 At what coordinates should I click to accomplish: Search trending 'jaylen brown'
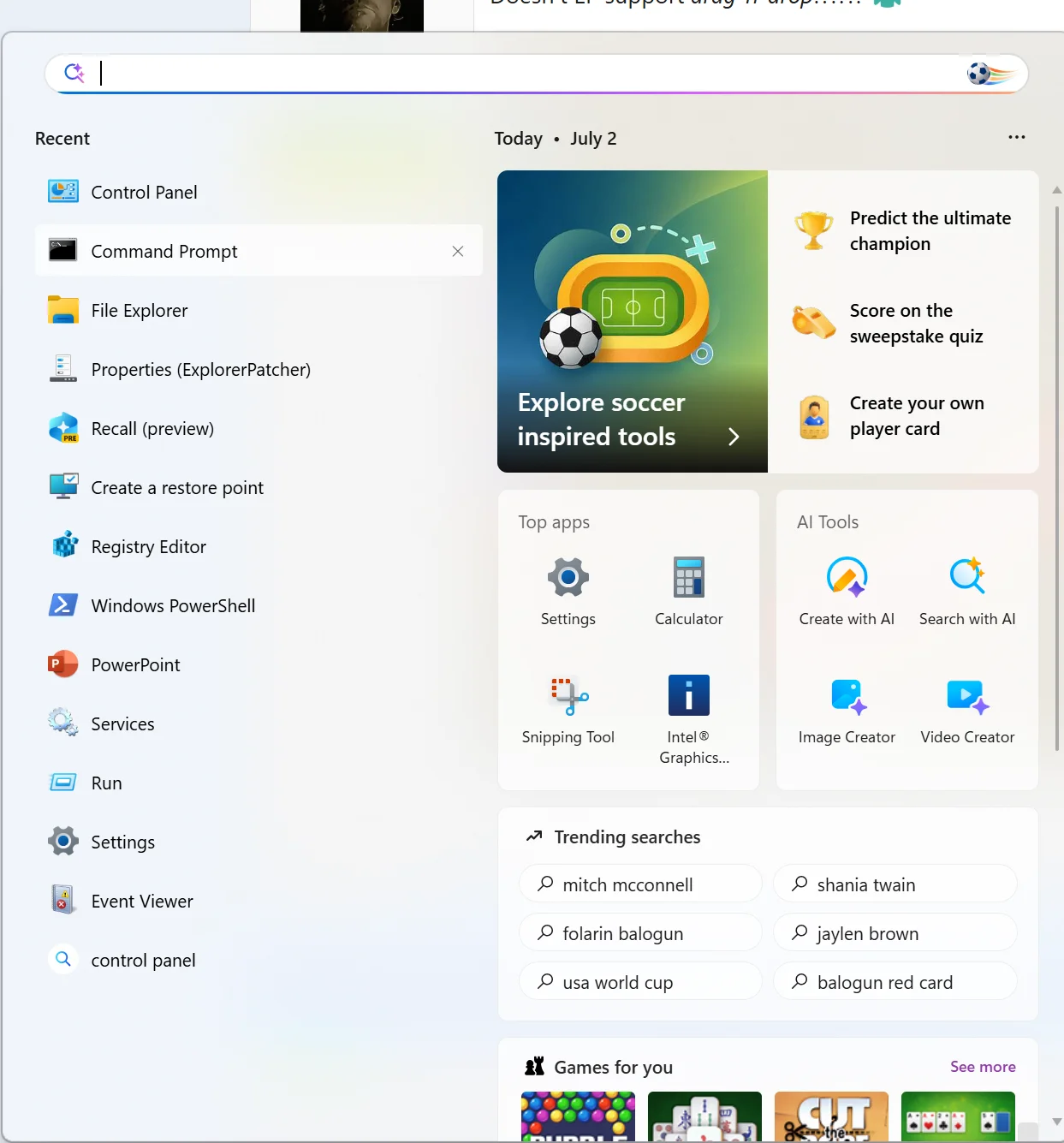pyautogui.click(x=895, y=932)
